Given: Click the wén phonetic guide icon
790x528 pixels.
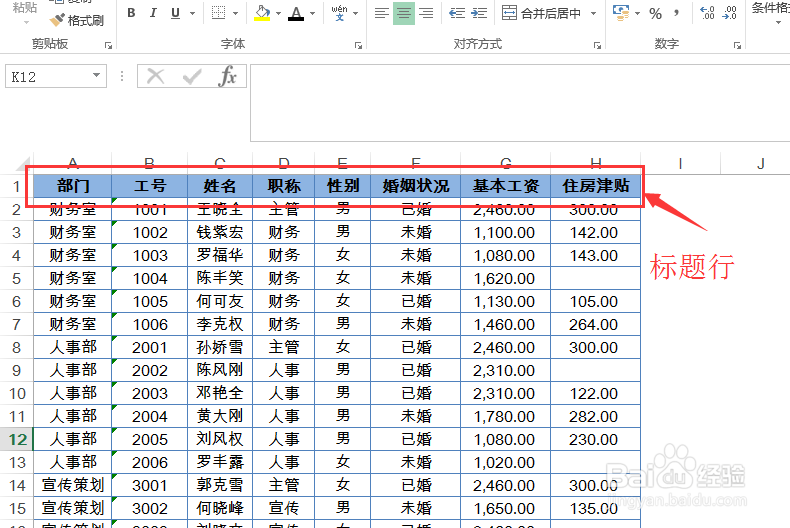Looking at the screenshot, I should [x=340, y=13].
